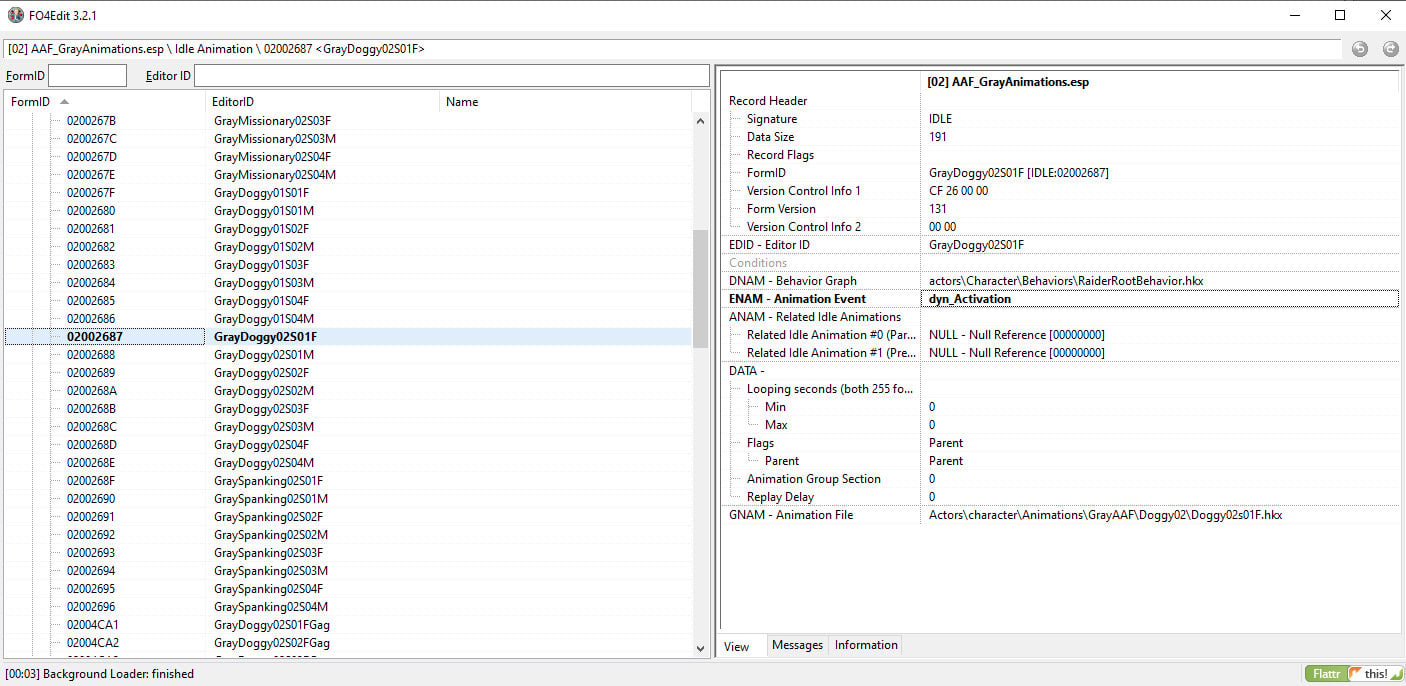Click Related Idle Animation #1 NULL value
Screen dimensions: 1406x686
pyautogui.click(x=1017, y=353)
